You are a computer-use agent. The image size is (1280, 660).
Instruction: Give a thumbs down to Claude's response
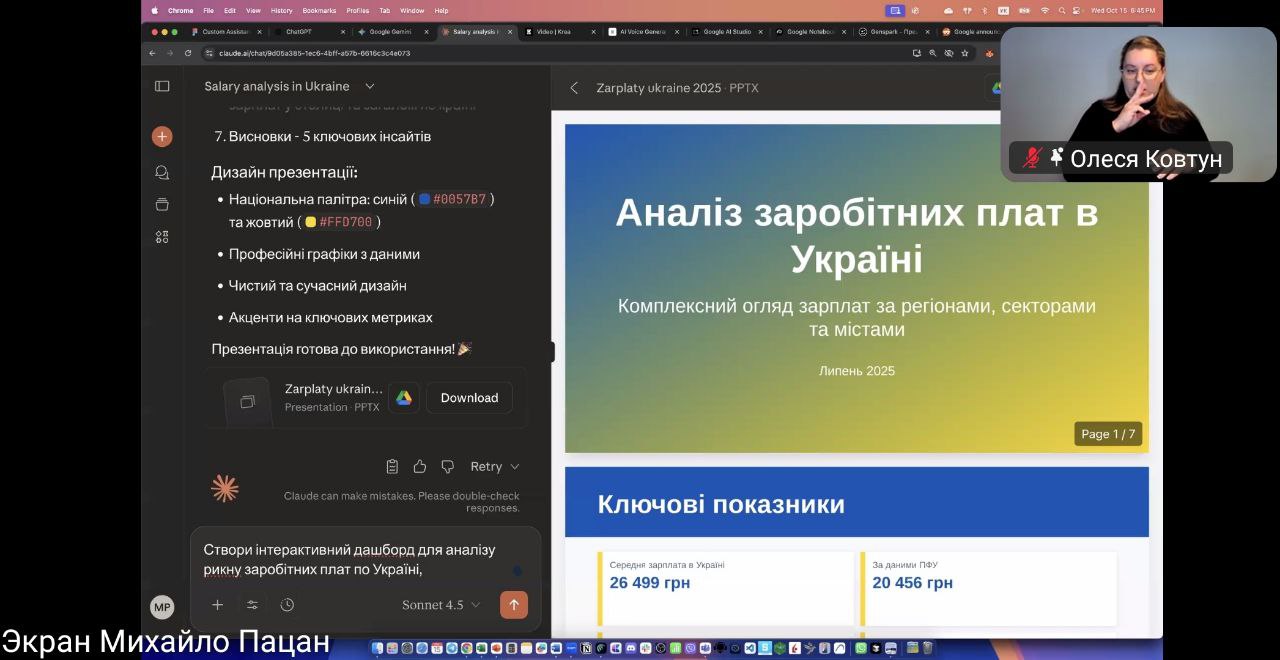pos(447,466)
